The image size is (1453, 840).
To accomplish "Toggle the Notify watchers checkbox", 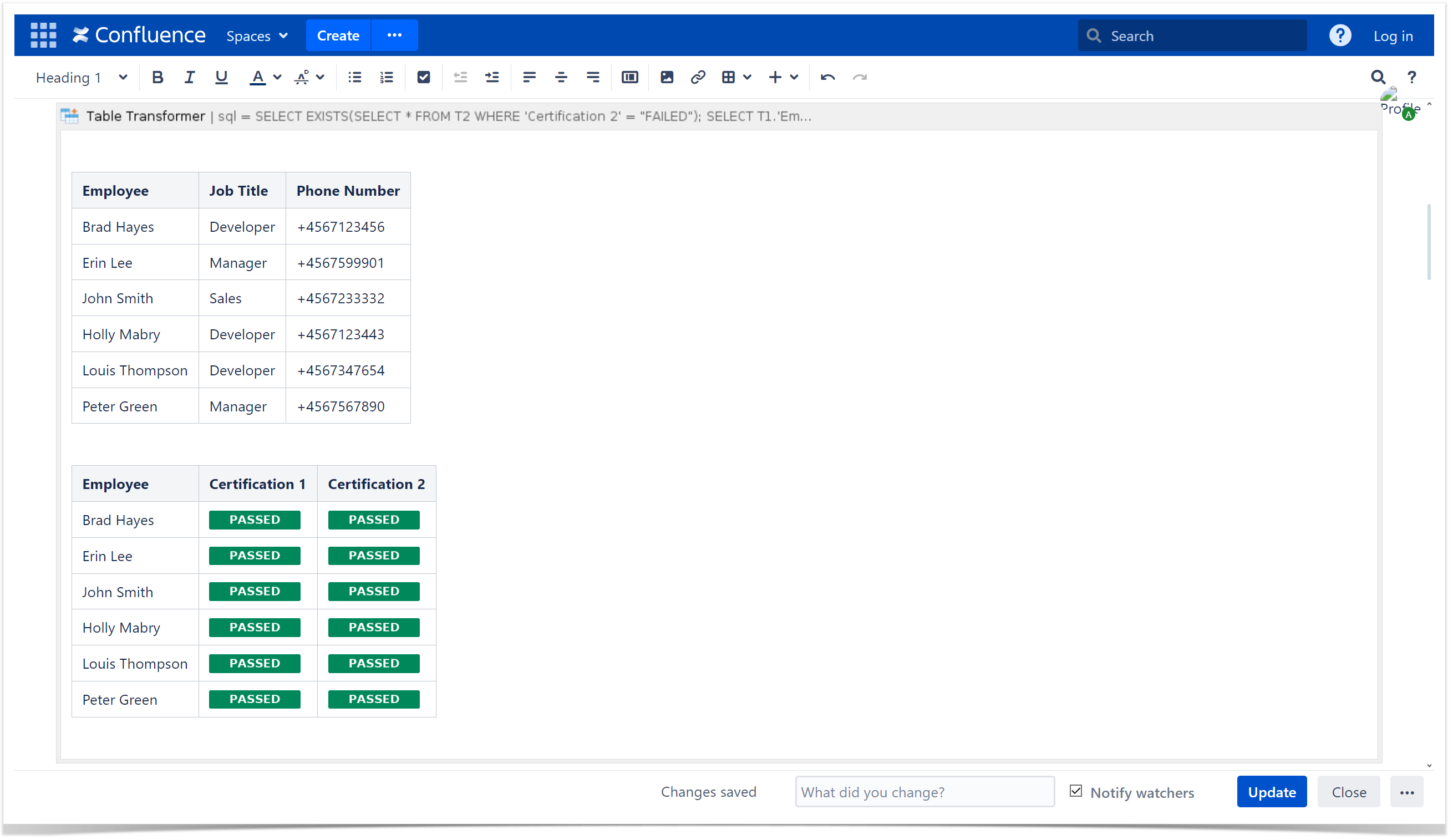I will tap(1075, 791).
